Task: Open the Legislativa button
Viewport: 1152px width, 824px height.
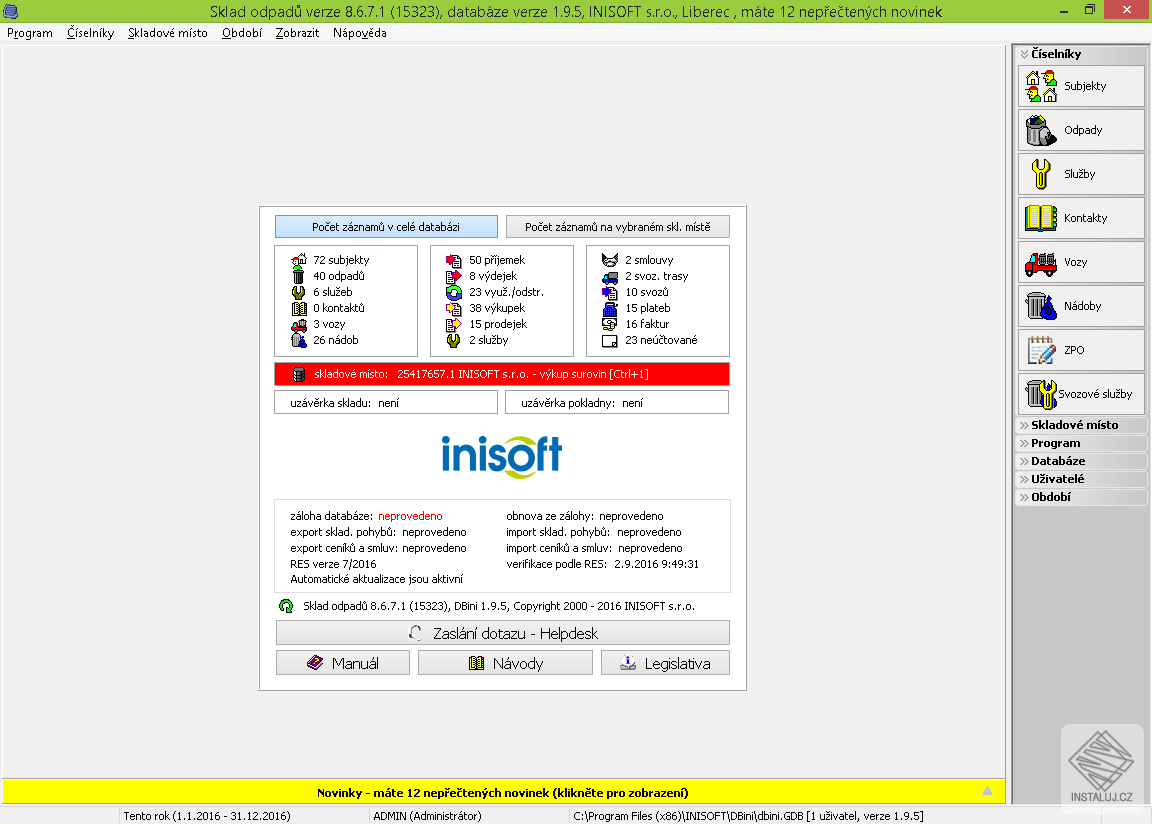Action: click(x=665, y=663)
